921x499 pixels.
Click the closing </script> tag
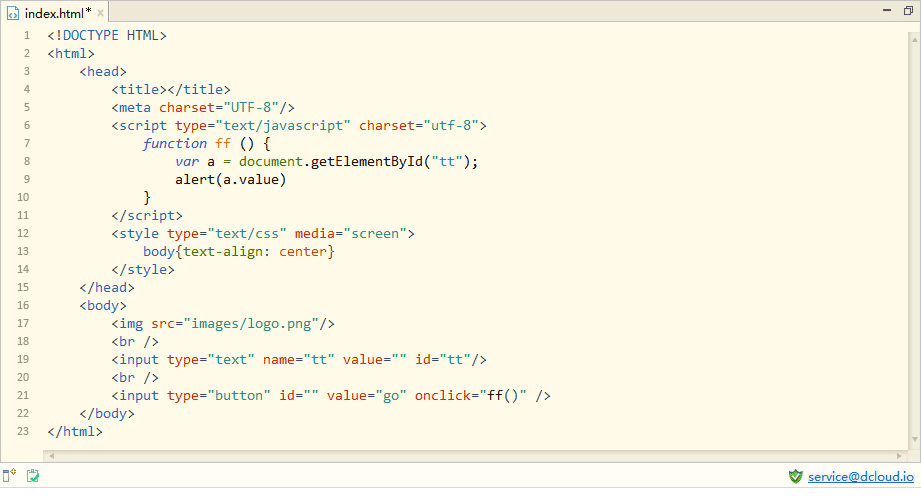pyautogui.click(x=147, y=216)
